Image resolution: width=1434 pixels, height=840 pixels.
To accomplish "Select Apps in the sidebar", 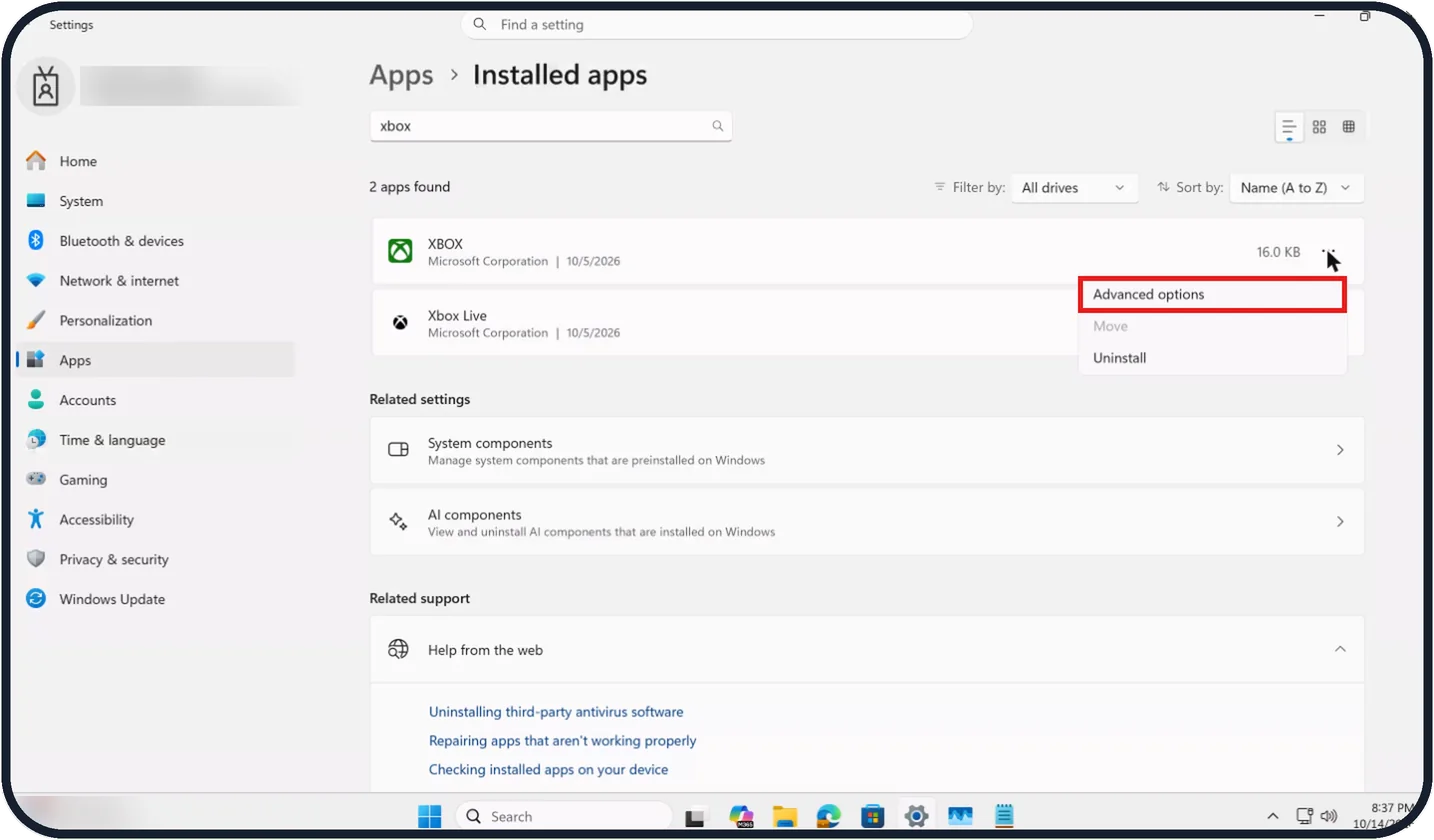I will point(155,360).
